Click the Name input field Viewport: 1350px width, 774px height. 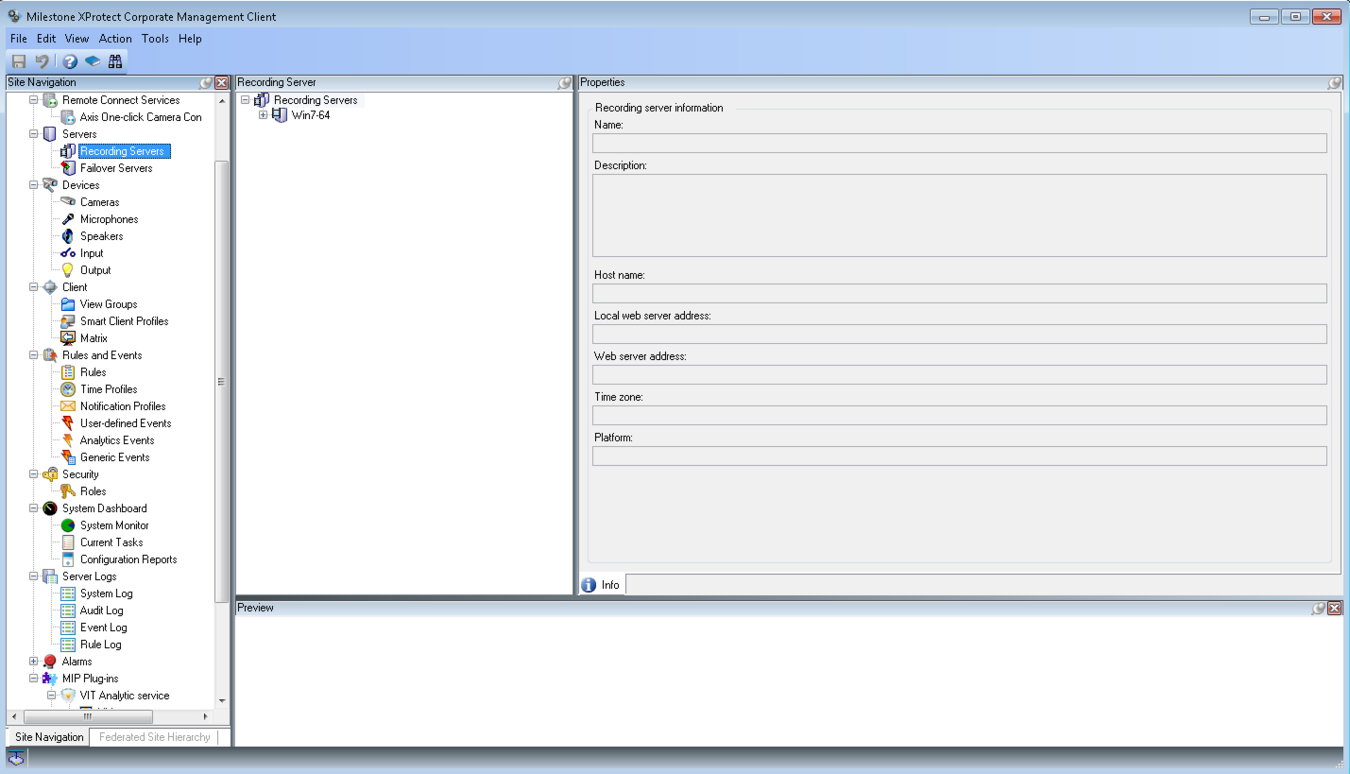(959, 143)
